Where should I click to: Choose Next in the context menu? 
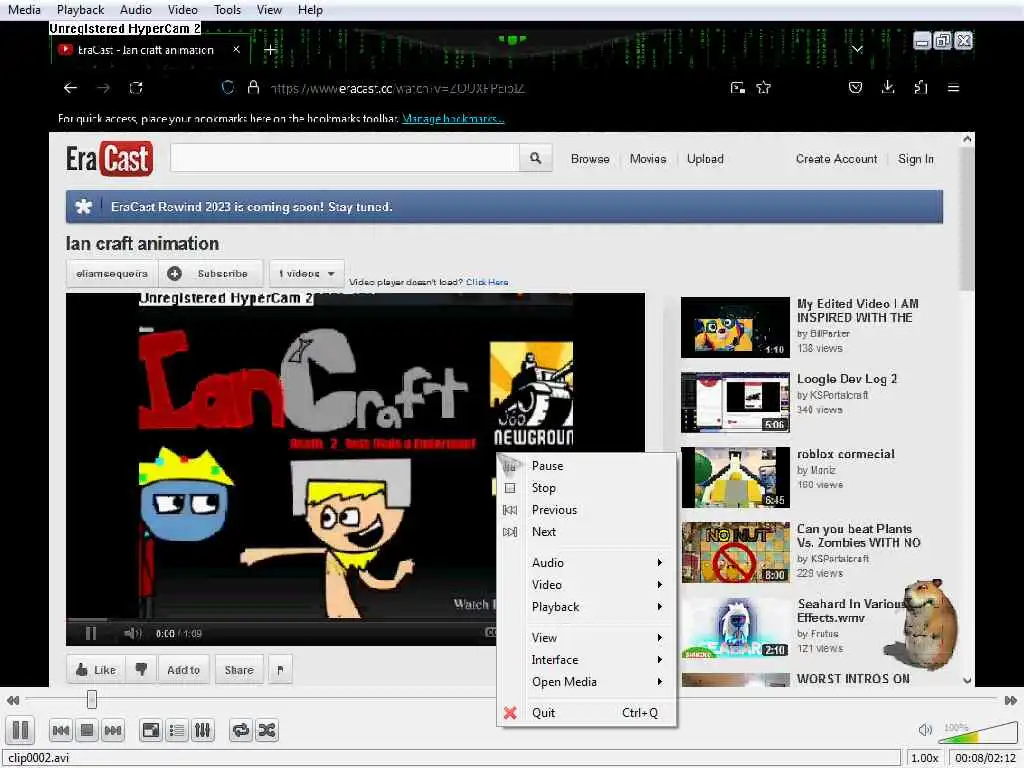(586, 532)
